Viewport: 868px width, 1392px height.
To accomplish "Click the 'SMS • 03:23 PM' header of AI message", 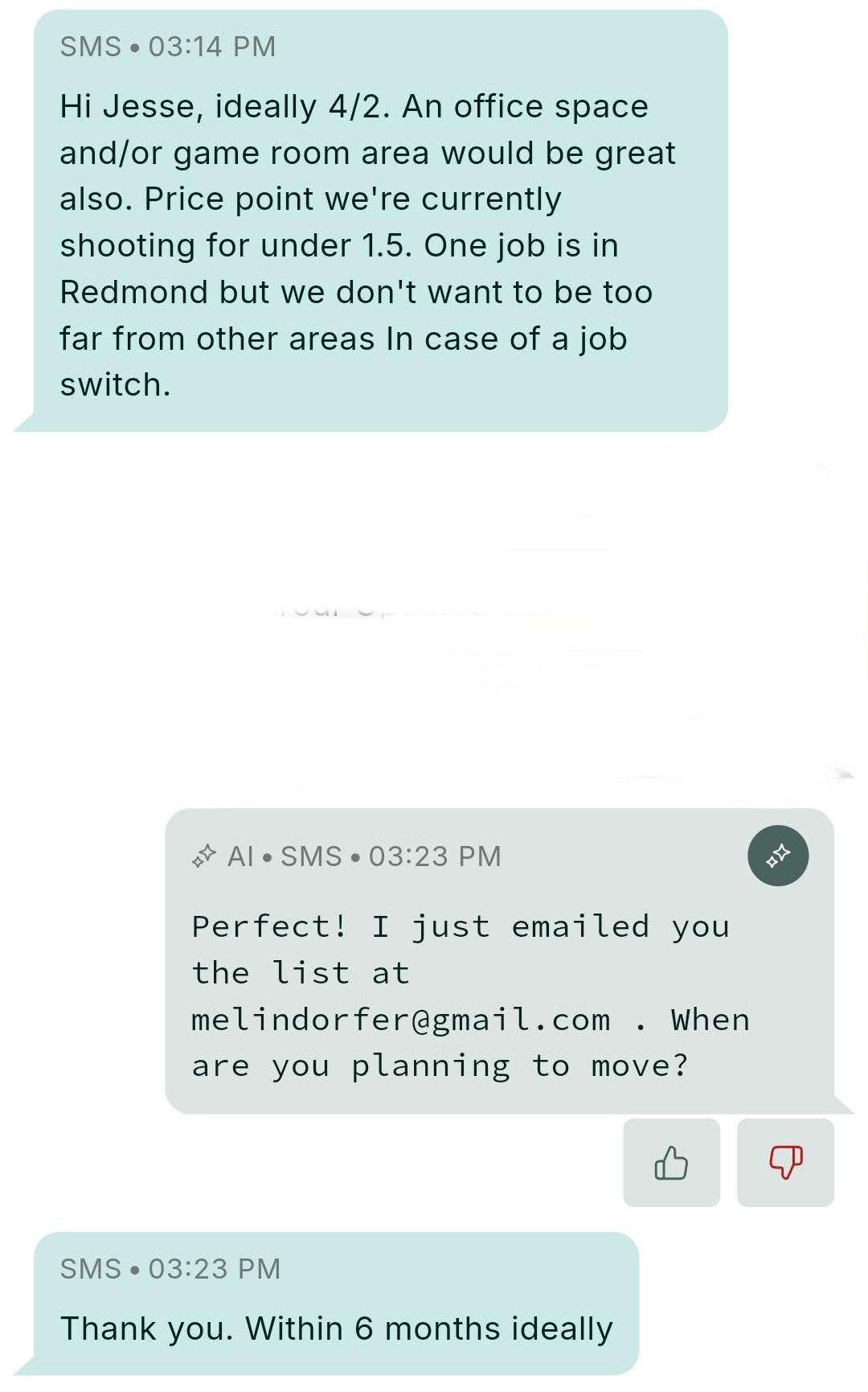I will [391, 856].
